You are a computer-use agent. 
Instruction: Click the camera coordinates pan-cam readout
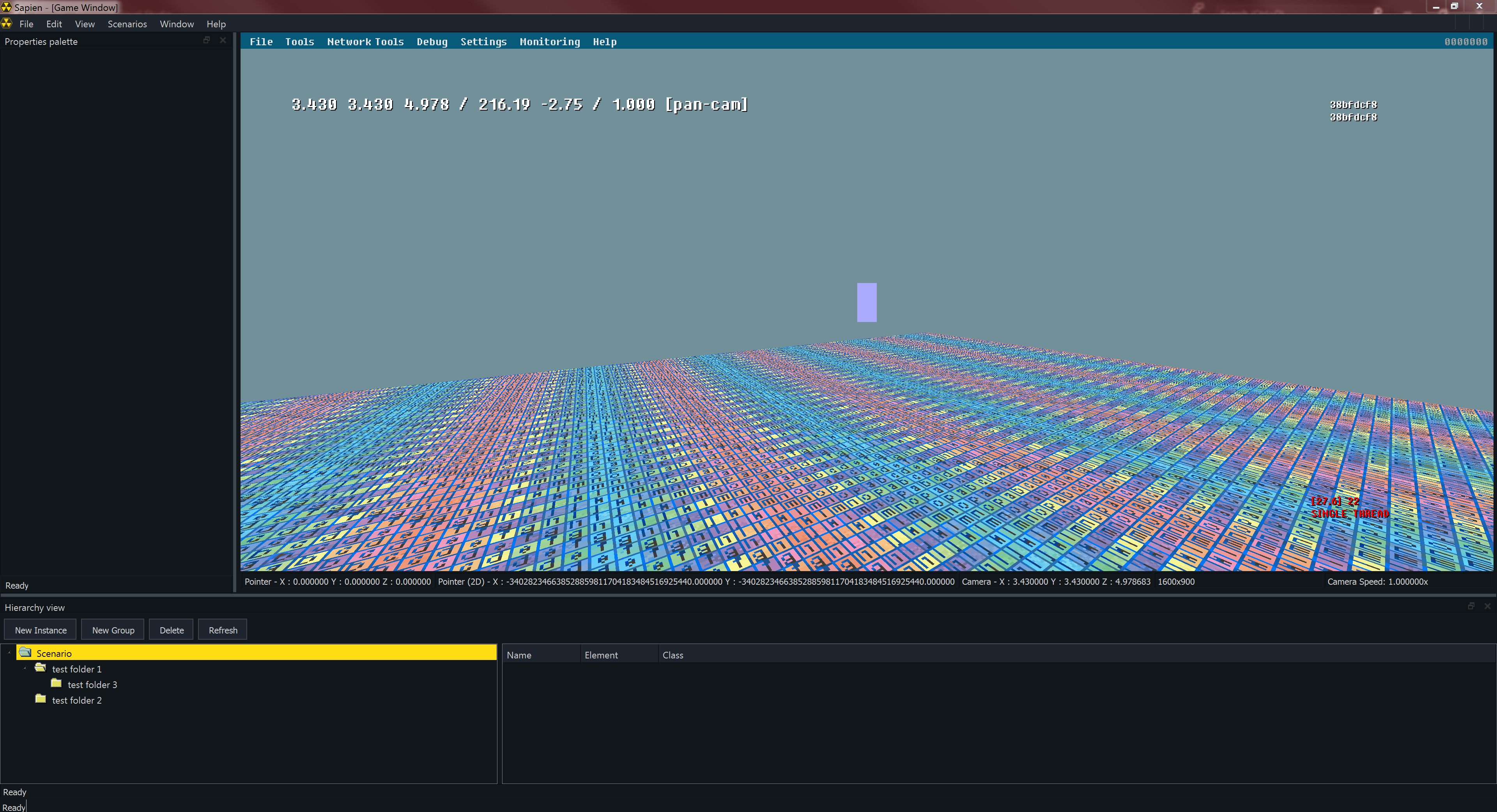pyautogui.click(x=520, y=104)
